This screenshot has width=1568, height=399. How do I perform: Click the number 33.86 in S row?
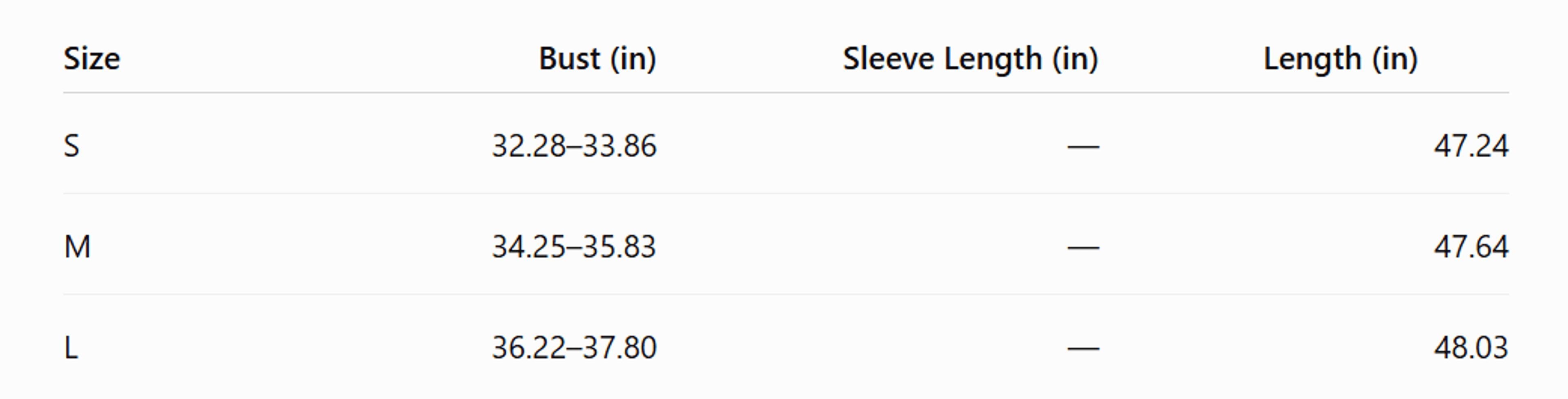(620, 146)
